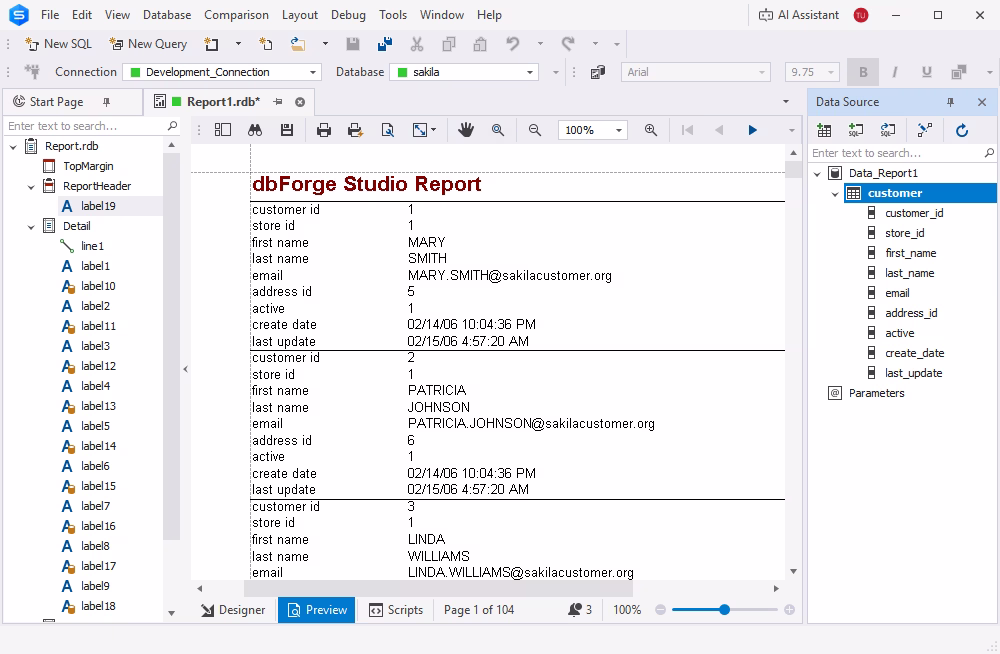Toggle Bold formatting button

[863, 72]
